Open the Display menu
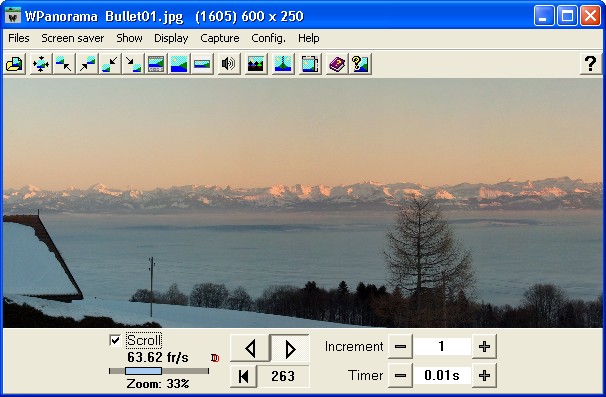 tap(171, 38)
